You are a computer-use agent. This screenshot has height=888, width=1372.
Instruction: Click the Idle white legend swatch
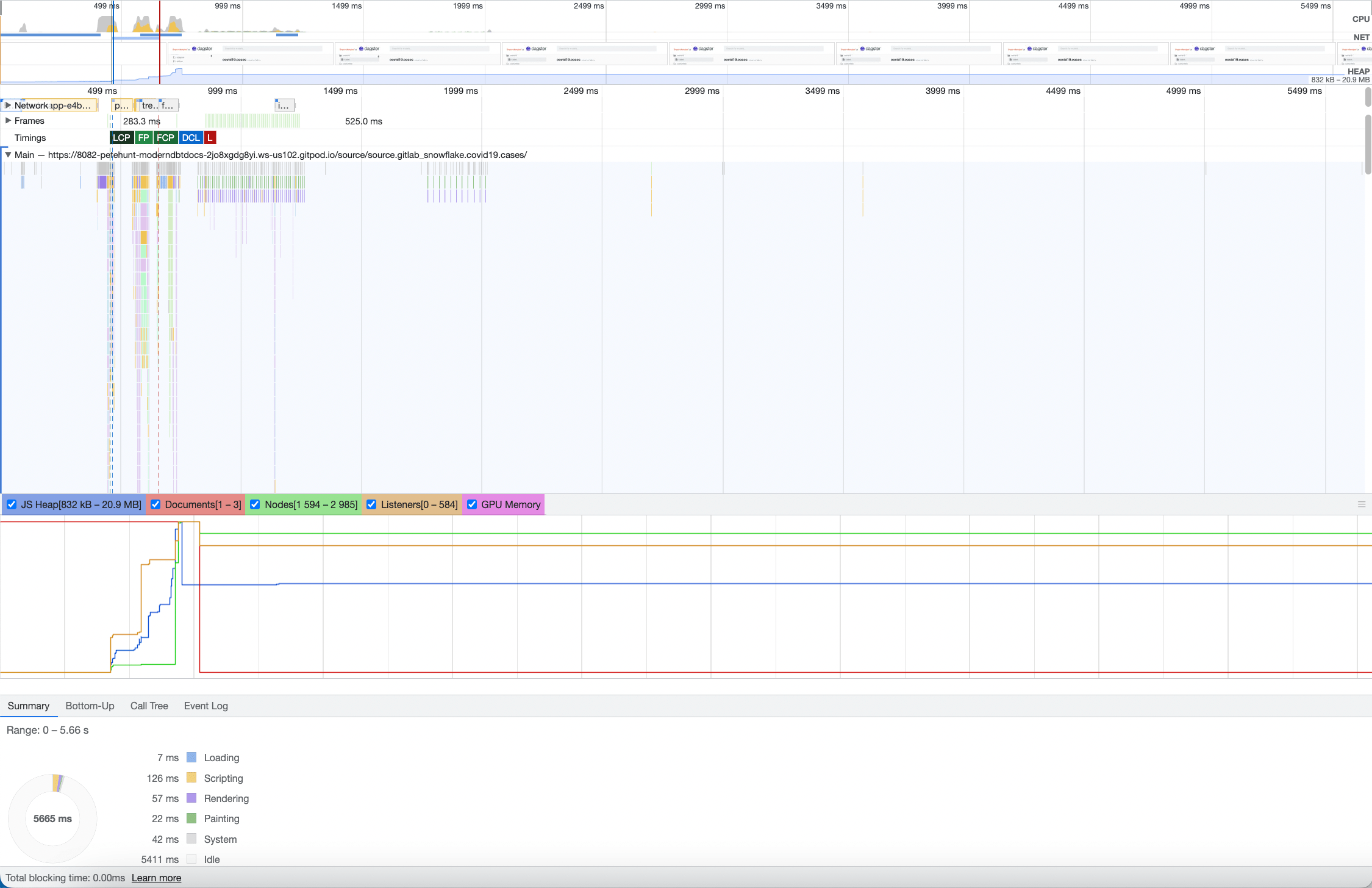tap(191, 859)
